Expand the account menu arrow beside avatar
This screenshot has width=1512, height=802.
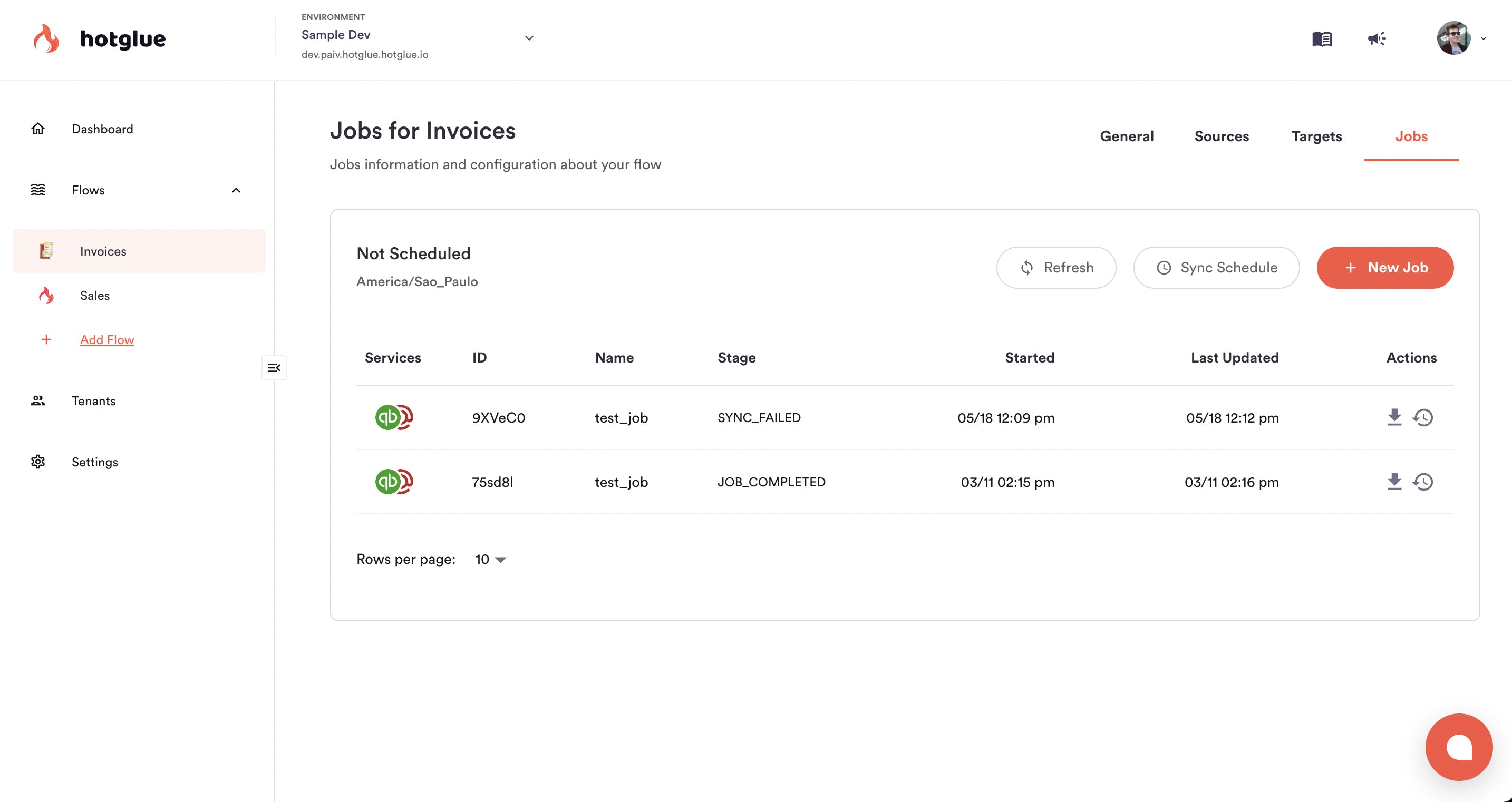point(1483,38)
